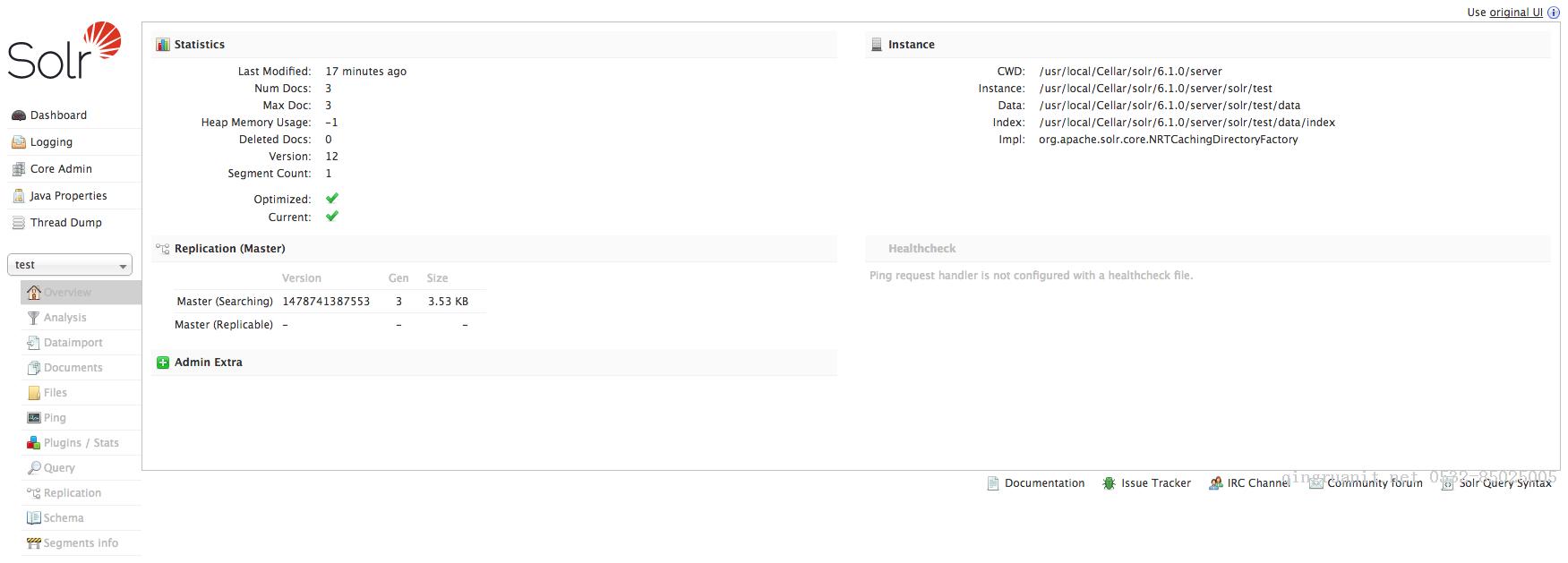The width and height of the screenshot is (1568, 563).
Task: Open the Schema page
Action: click(x=64, y=518)
